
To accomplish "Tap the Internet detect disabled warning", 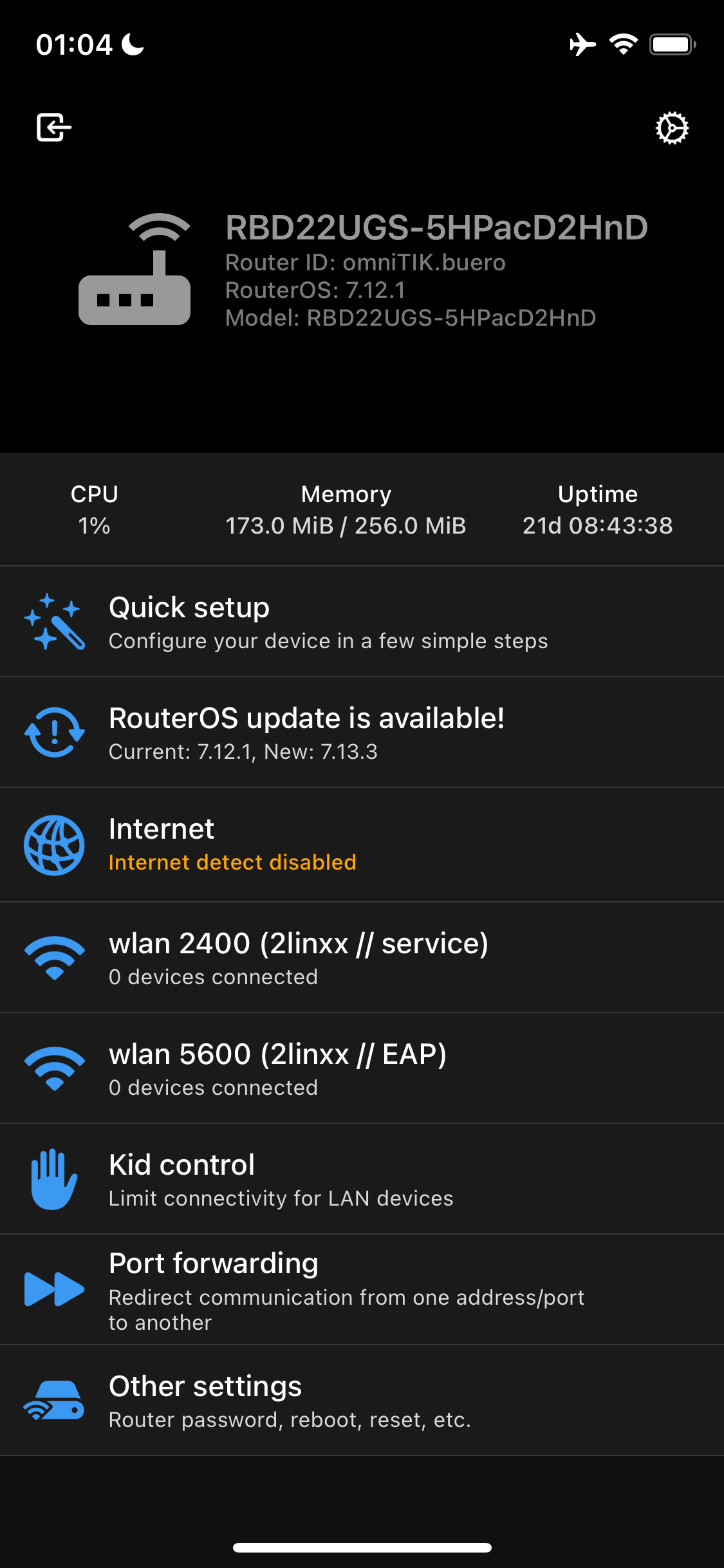I will tap(232, 863).
